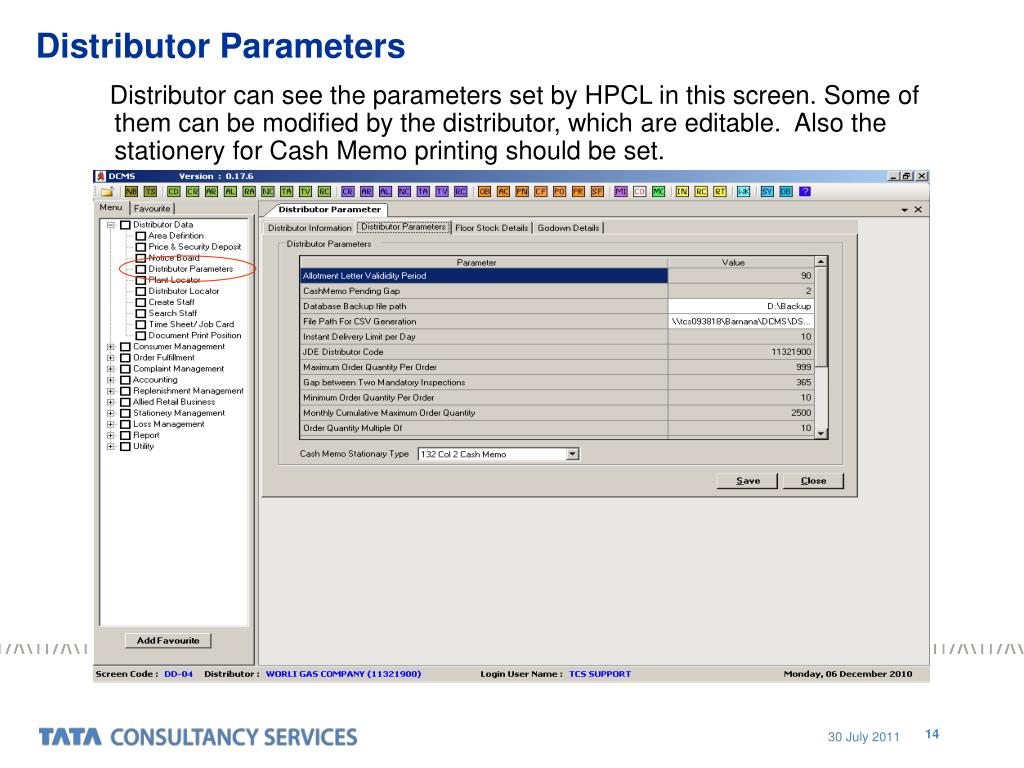Click the Close button

(x=814, y=481)
